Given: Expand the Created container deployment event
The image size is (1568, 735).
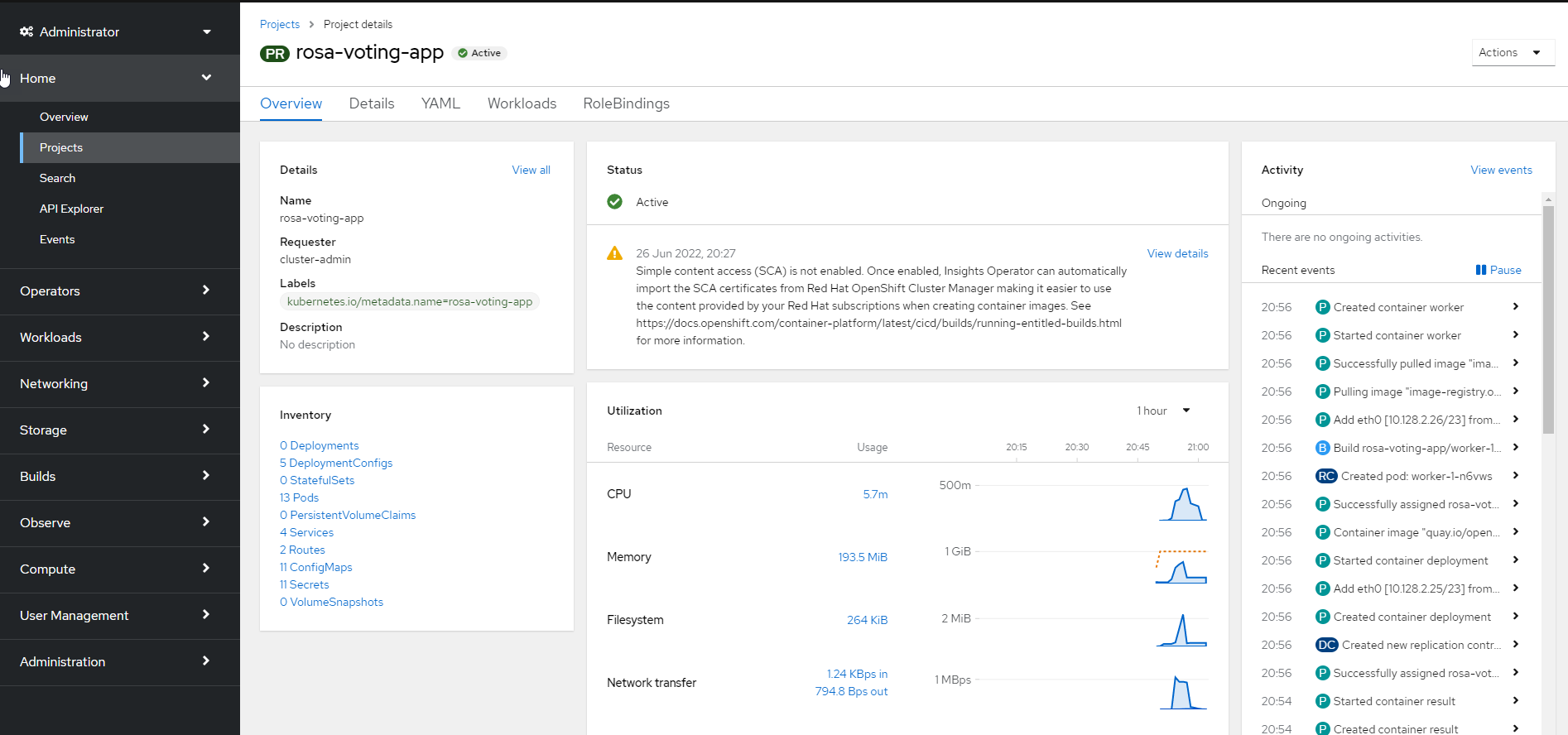Looking at the screenshot, I should [x=1515, y=616].
